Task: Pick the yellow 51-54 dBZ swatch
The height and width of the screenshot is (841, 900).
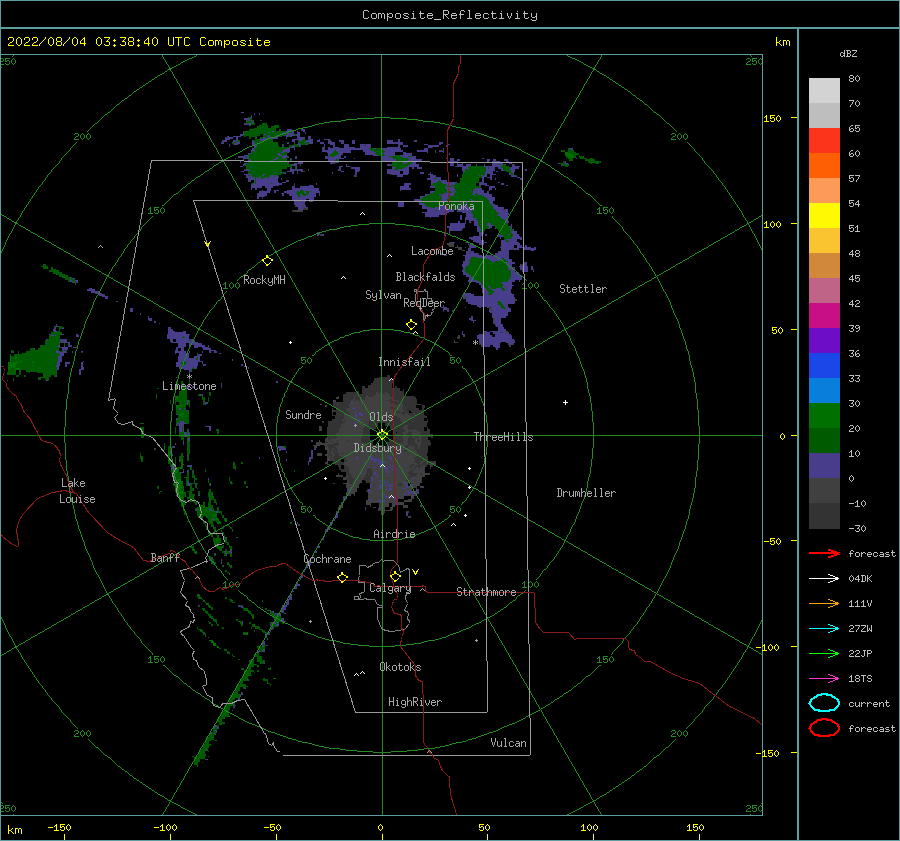Action: [824, 216]
